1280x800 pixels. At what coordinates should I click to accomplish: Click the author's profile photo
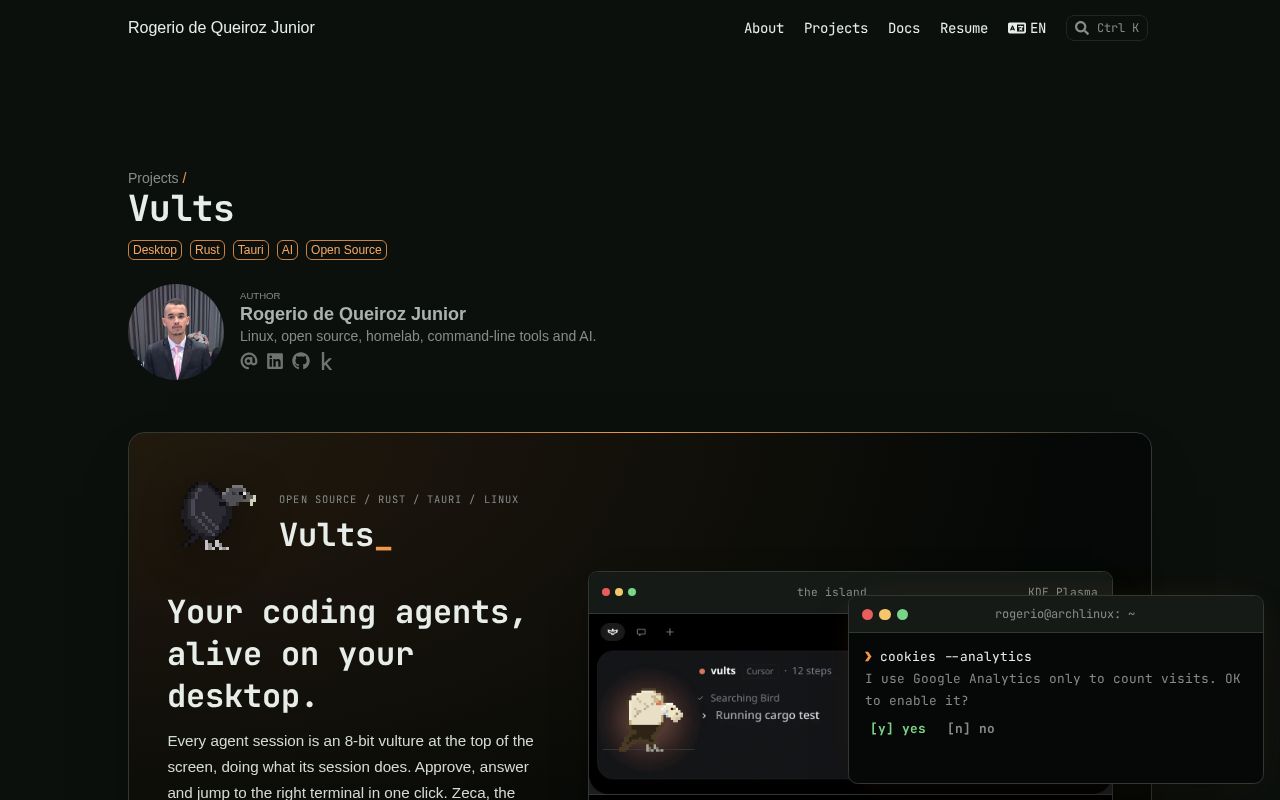(176, 332)
